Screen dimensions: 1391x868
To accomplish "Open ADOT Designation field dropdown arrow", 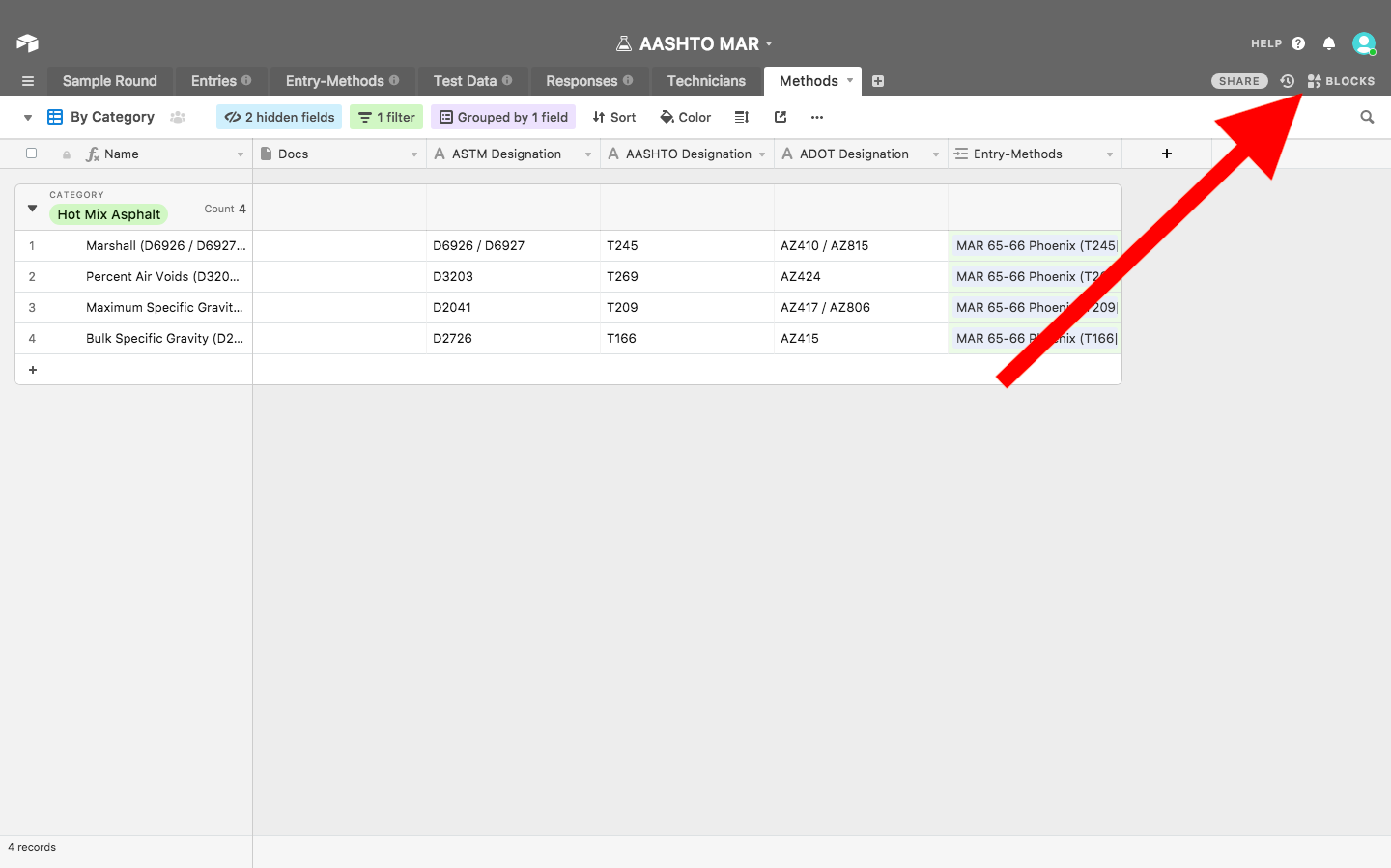I will click(x=936, y=154).
